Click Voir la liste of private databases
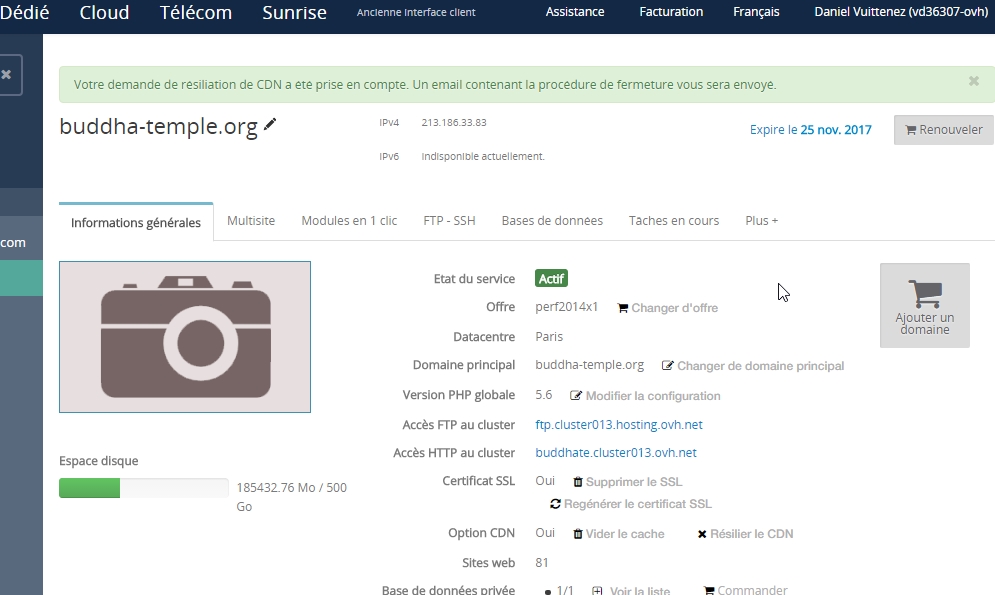 click(631, 590)
